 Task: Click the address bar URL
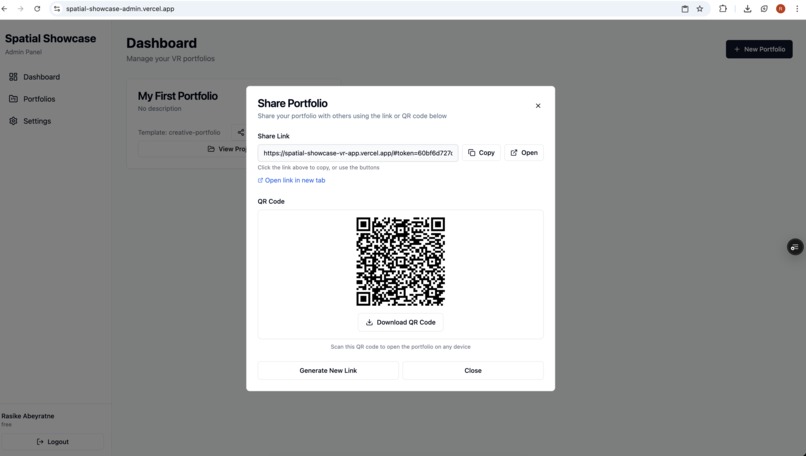tap(120, 9)
